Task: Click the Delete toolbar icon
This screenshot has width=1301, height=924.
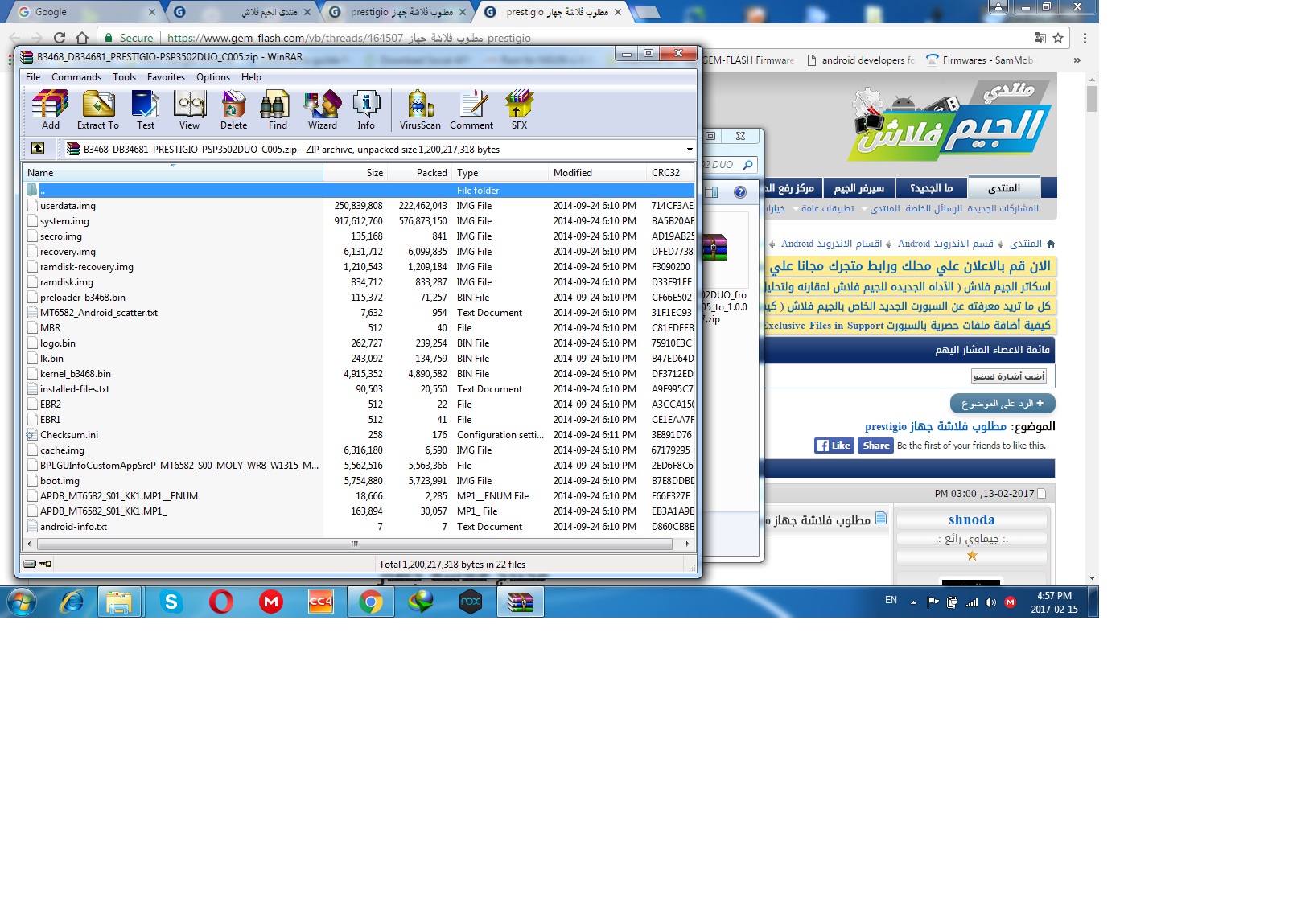Action: (x=233, y=110)
